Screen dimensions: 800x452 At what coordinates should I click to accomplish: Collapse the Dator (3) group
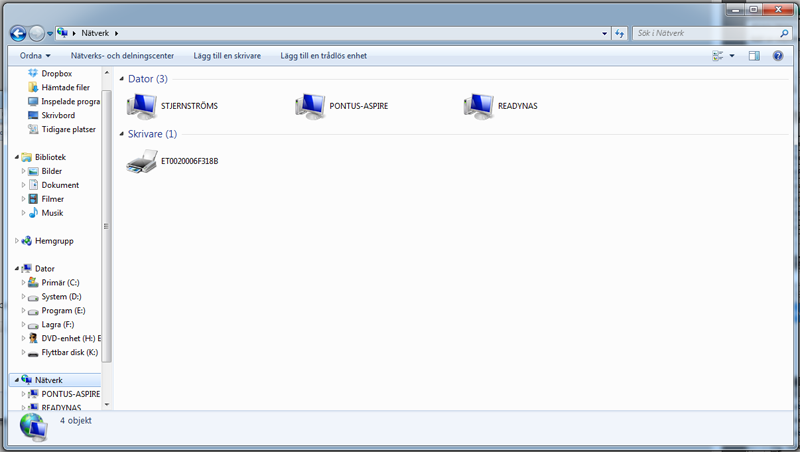tap(121, 79)
